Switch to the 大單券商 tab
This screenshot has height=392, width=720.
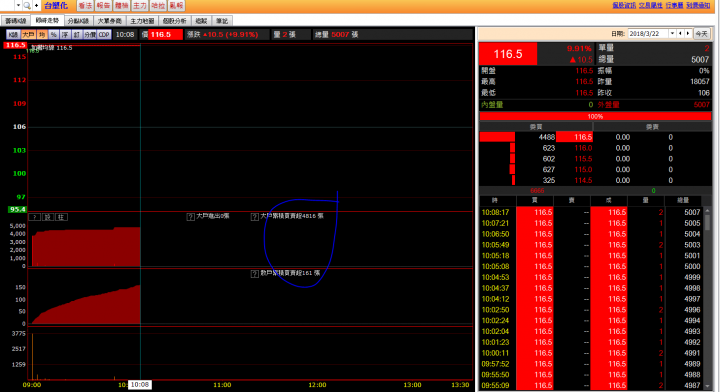point(110,21)
